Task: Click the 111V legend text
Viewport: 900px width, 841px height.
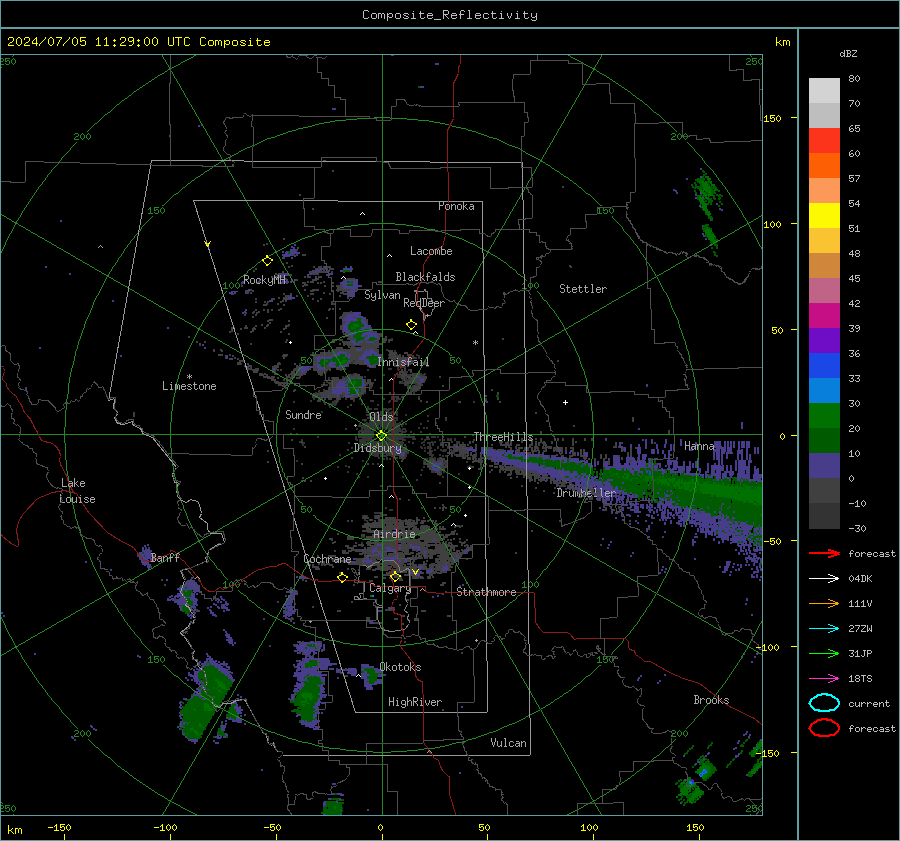Action: (x=860, y=603)
